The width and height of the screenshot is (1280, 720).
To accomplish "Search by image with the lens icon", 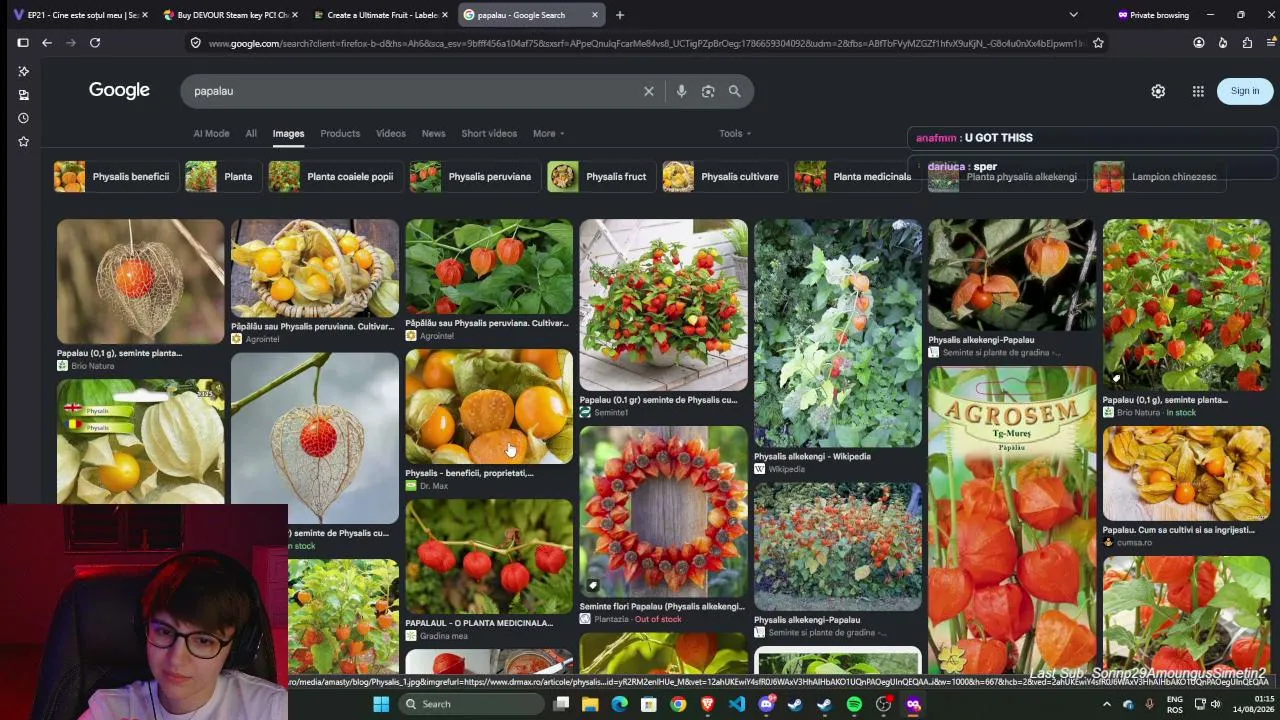I will (708, 91).
